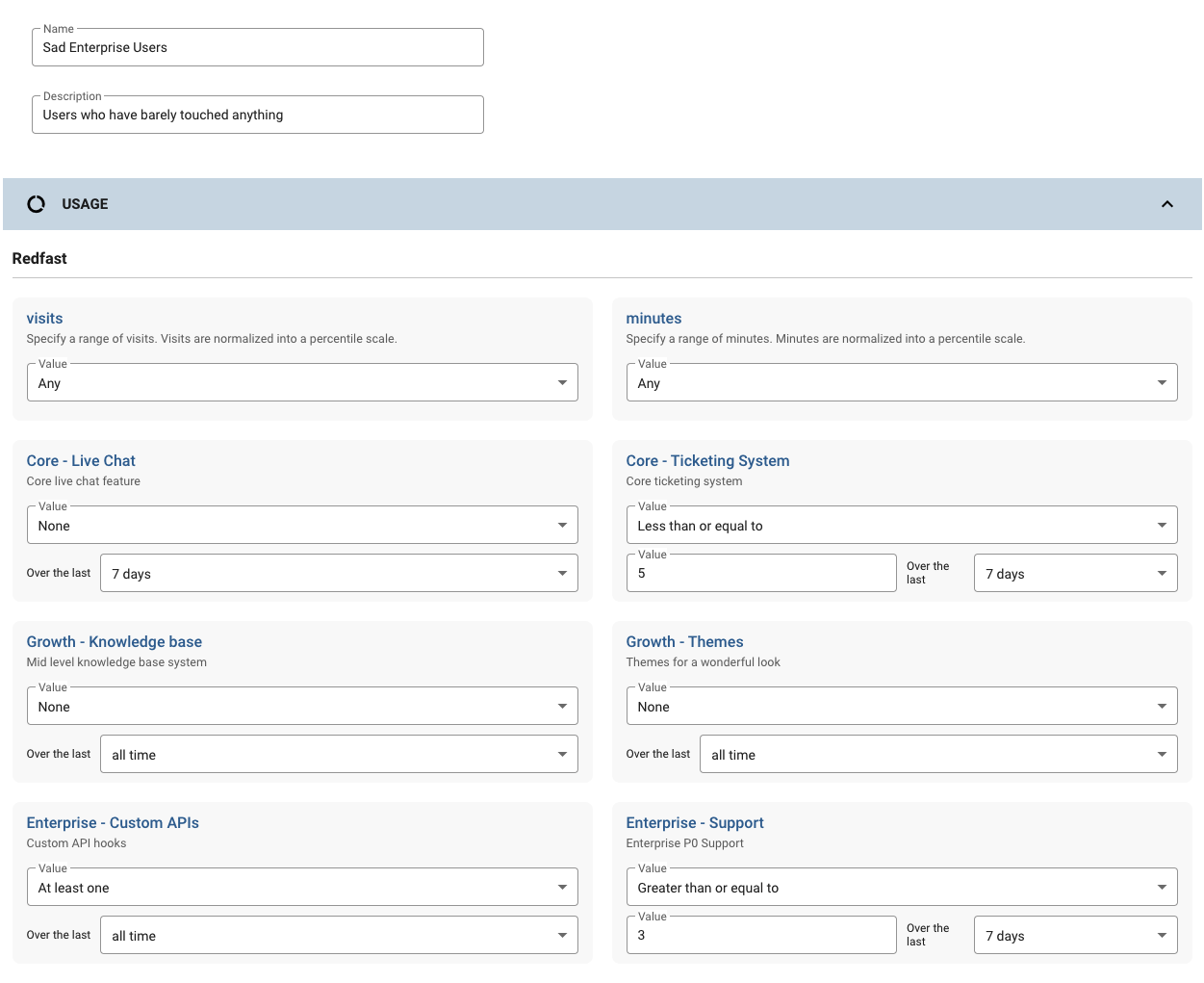Click the Name input field
Screen dimensions: 1204x983
click(x=258, y=47)
